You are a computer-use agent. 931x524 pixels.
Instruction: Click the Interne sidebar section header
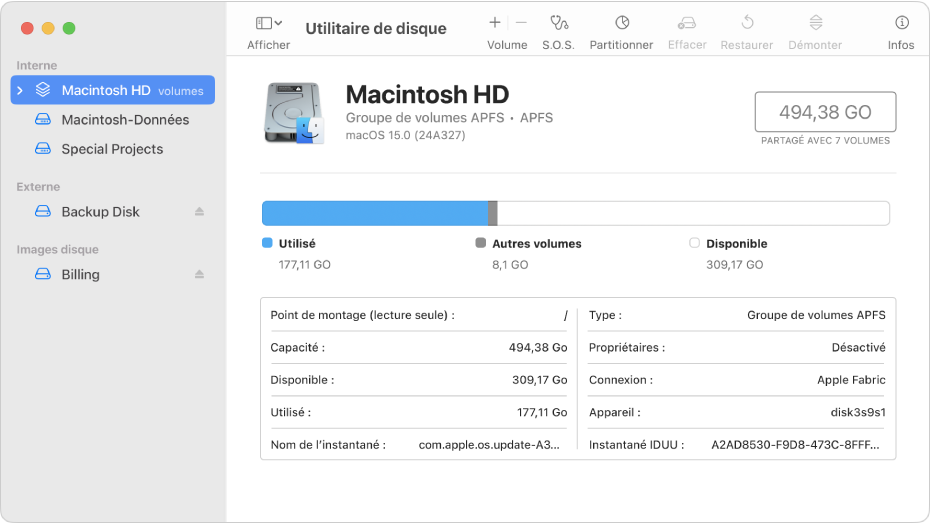[37, 65]
